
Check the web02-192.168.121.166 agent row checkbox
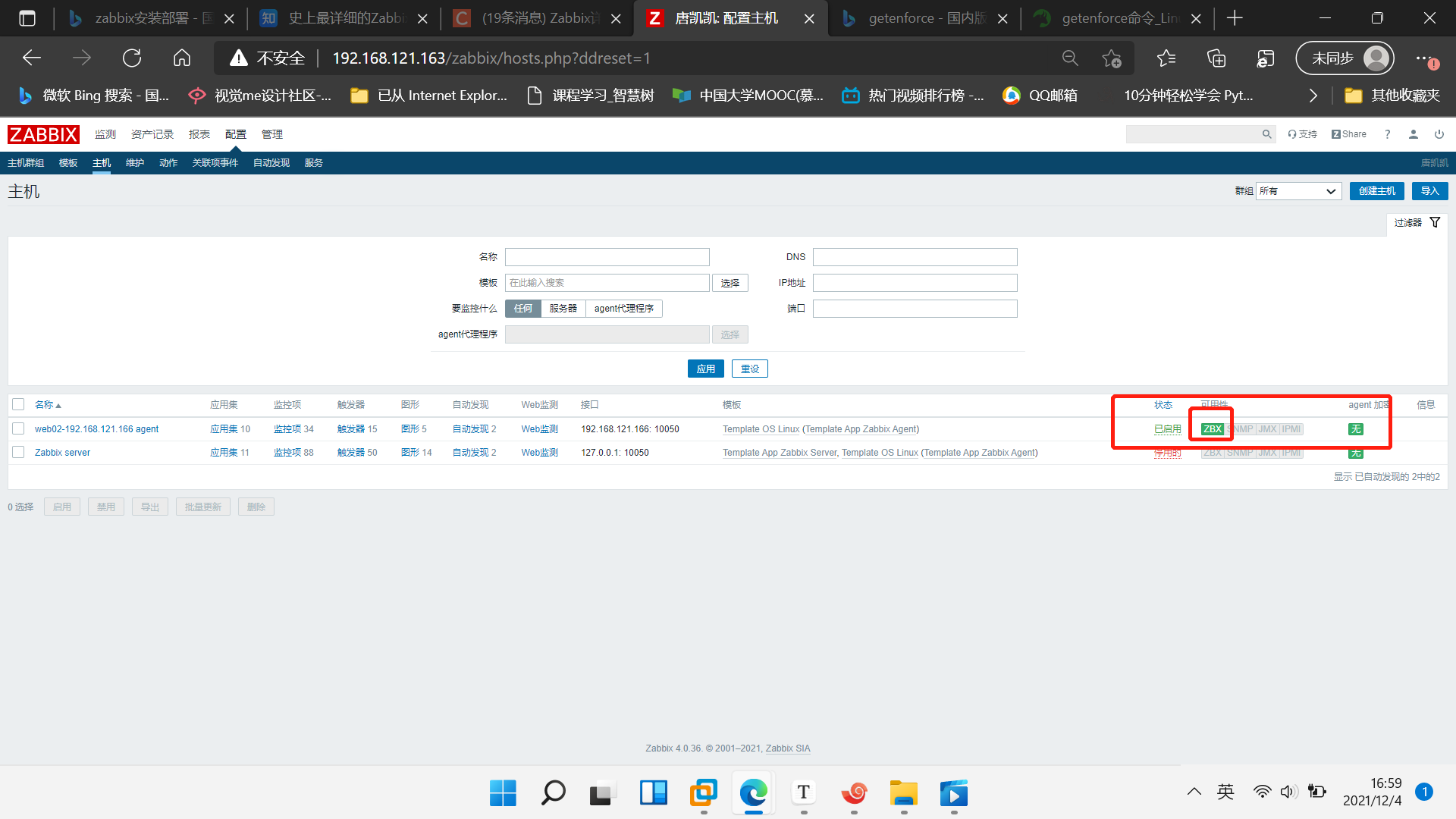[x=18, y=429]
